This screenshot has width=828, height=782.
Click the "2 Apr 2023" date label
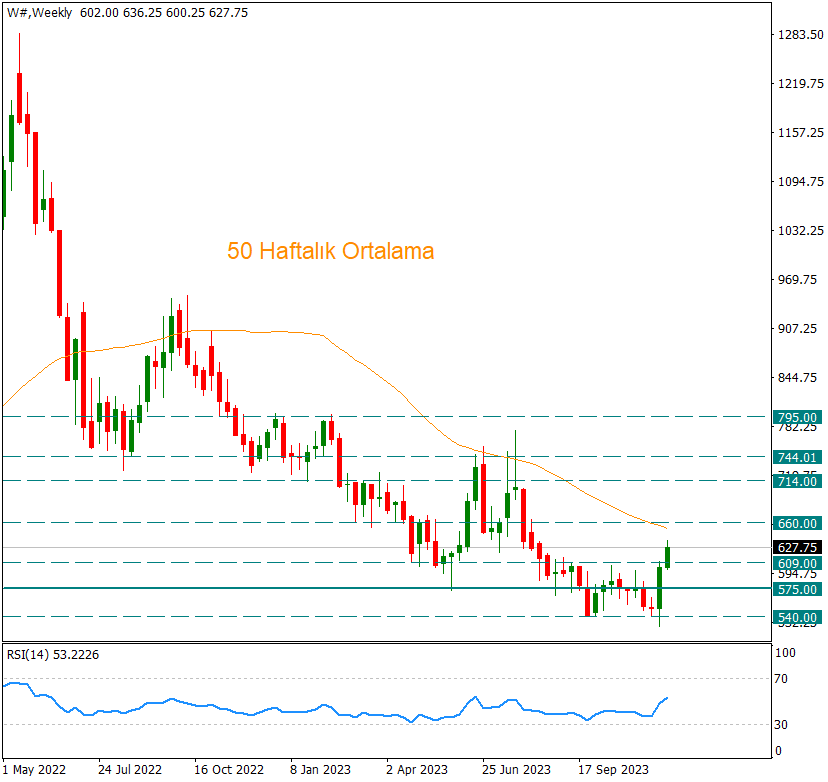coord(417,770)
